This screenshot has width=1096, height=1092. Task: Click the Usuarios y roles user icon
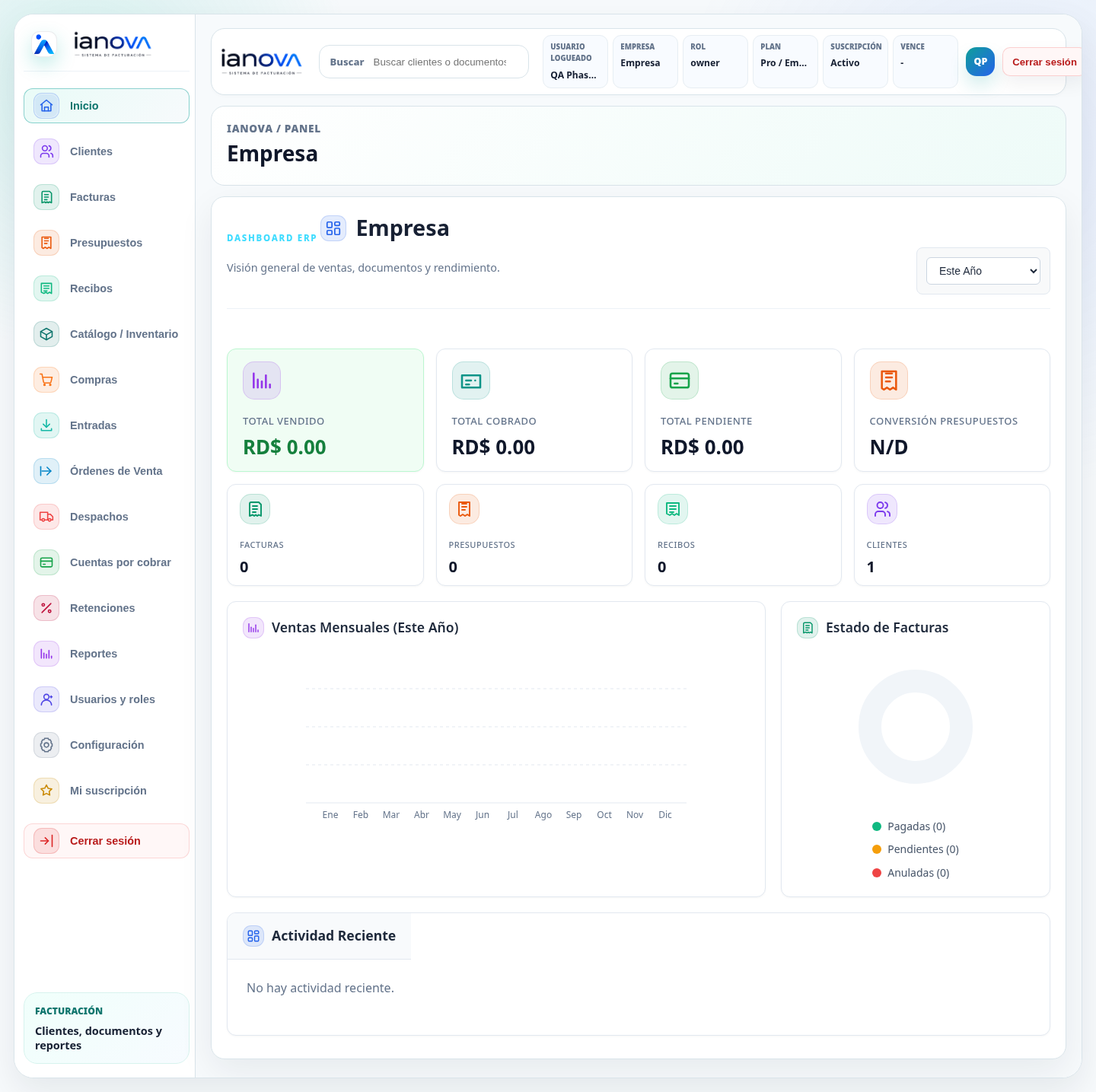(x=46, y=699)
